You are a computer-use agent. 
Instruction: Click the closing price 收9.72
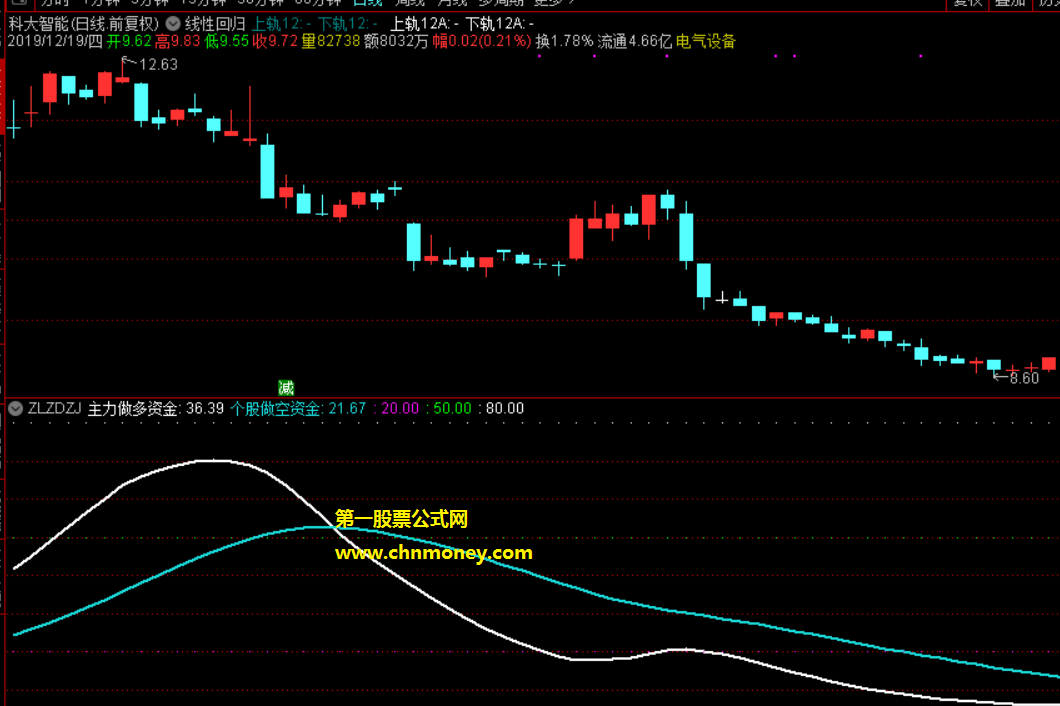click(x=274, y=41)
